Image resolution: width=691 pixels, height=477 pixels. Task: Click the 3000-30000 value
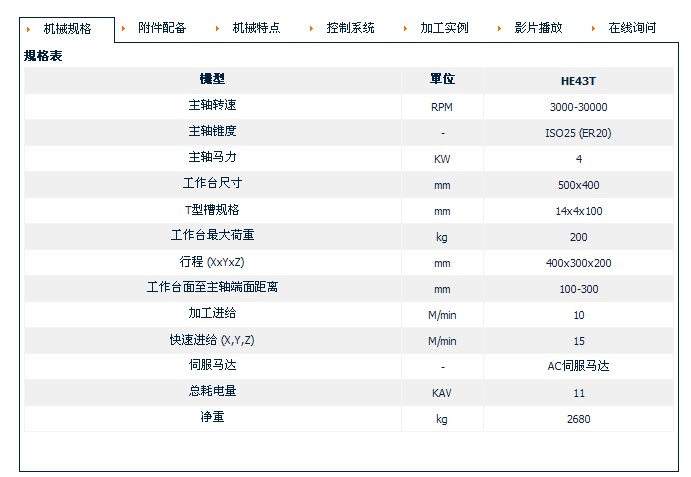pyautogui.click(x=578, y=107)
